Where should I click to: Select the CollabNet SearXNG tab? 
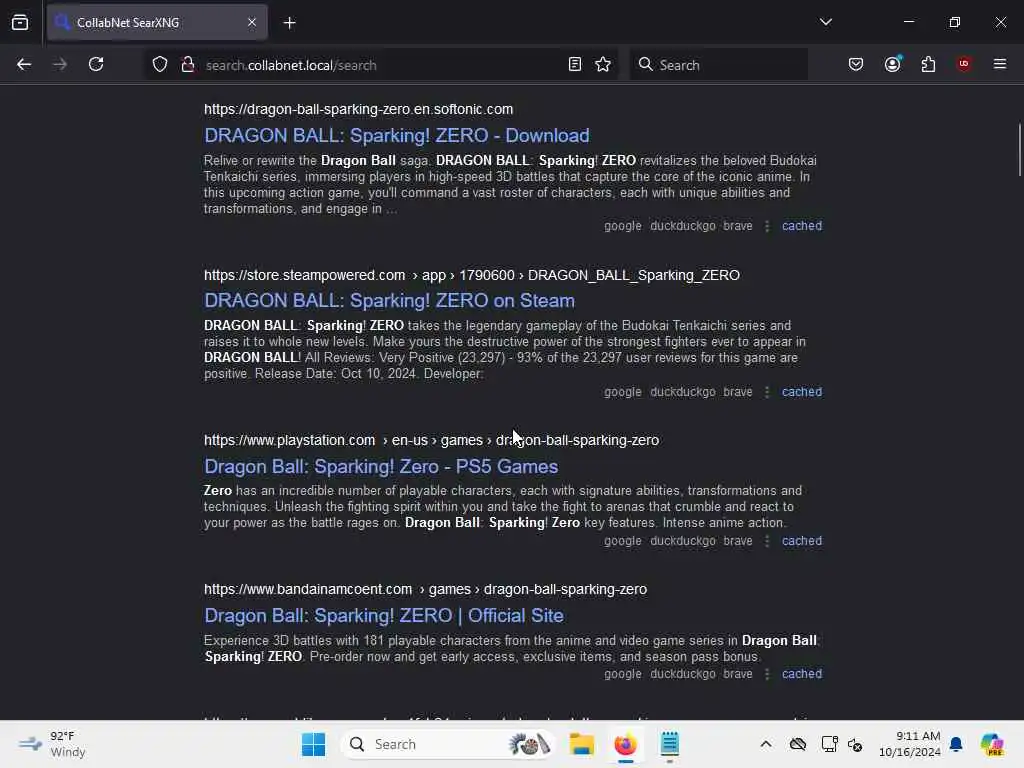tap(157, 22)
